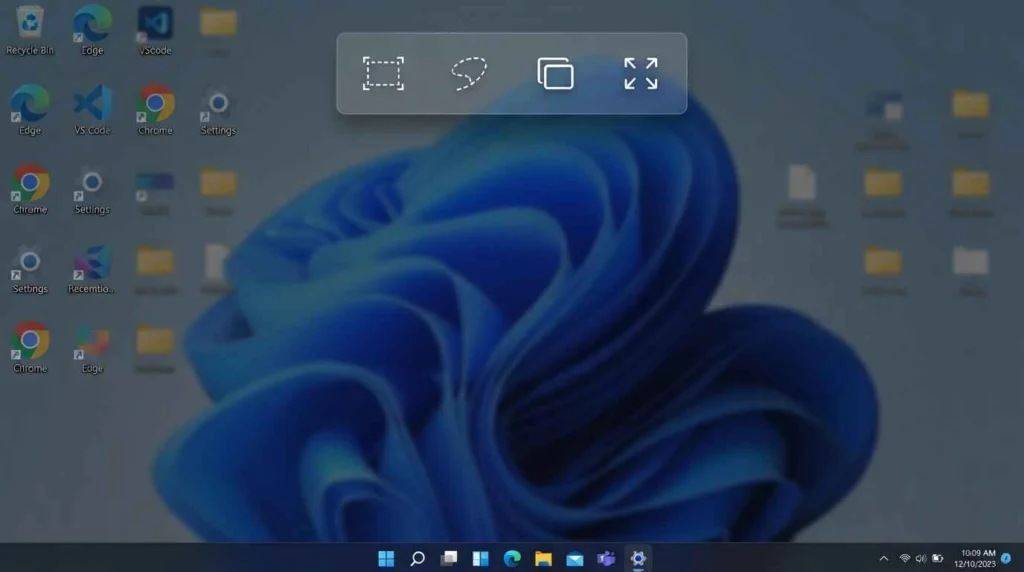Open volume control in system tray
This screenshot has width=1024, height=572.
(921, 558)
